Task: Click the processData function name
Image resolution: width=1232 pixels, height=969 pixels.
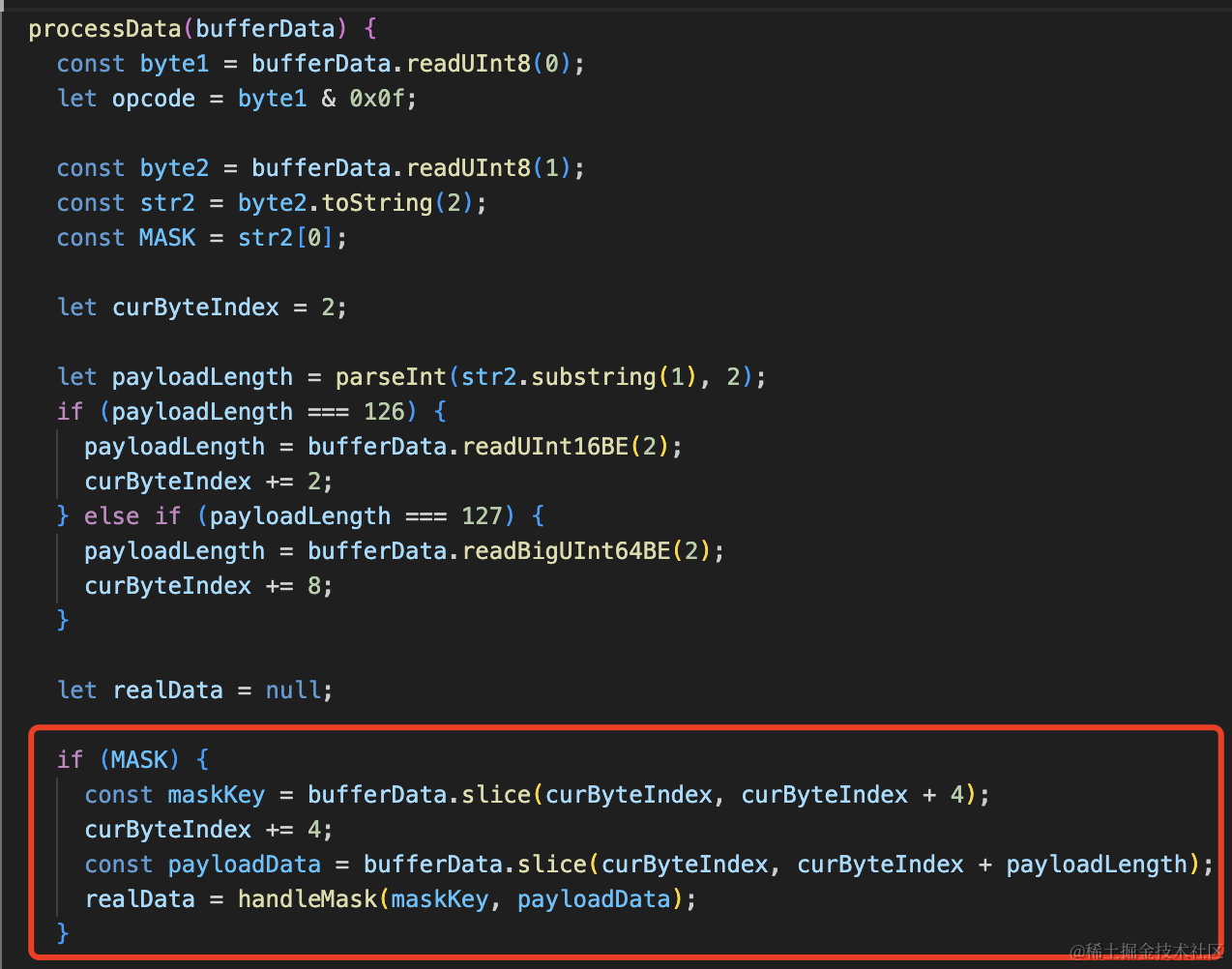Action: (x=104, y=29)
